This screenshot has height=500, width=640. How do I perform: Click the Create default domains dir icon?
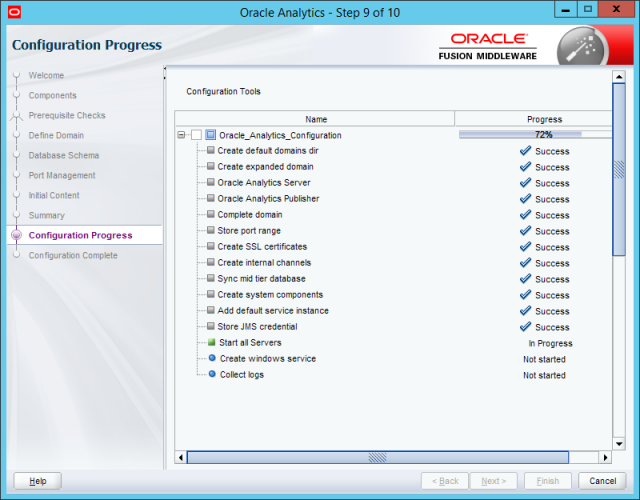point(211,150)
